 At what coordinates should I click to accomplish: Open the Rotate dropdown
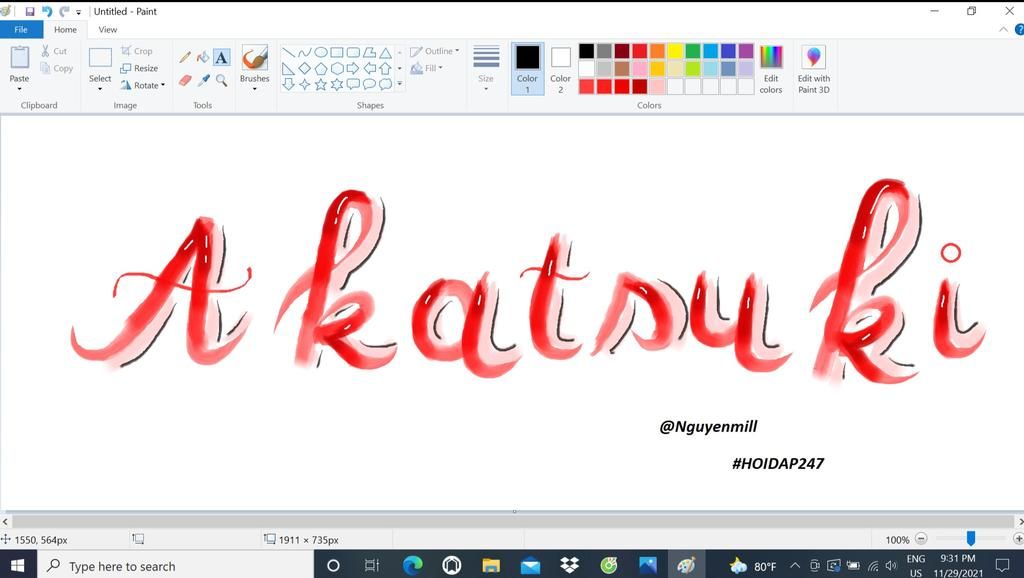142,85
